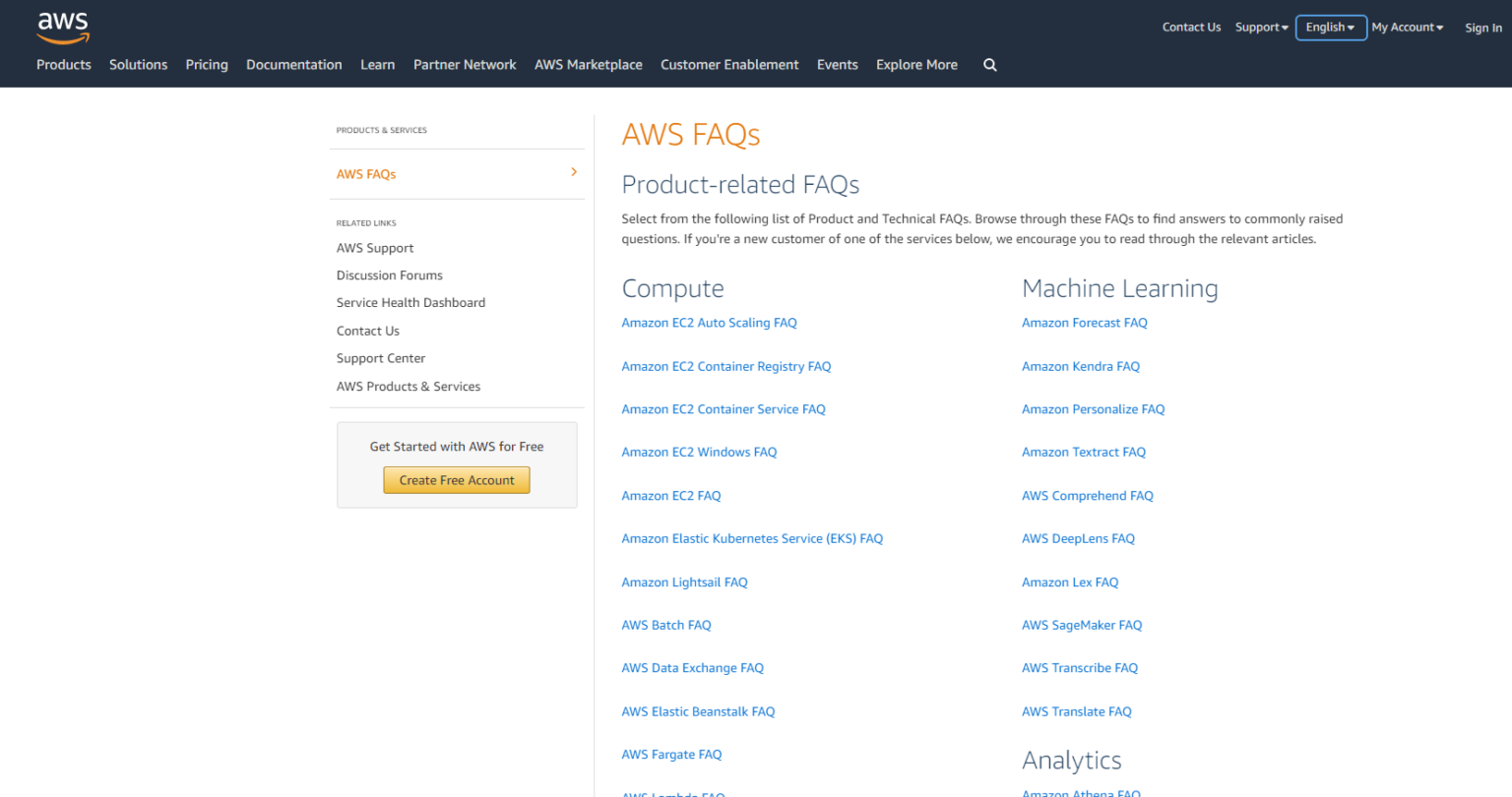Open the English language dropdown
Viewport: 1512px width, 797px height.
1330,27
